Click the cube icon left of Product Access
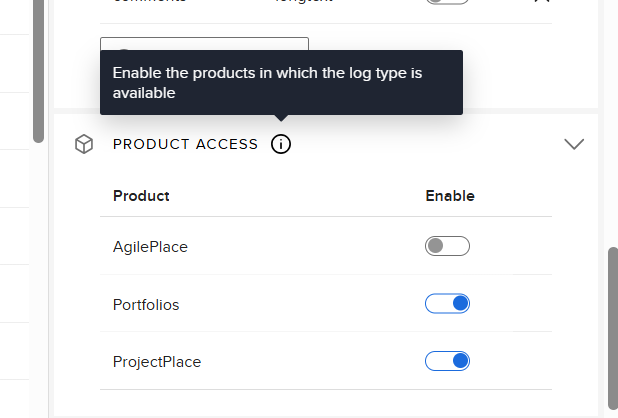 point(84,145)
